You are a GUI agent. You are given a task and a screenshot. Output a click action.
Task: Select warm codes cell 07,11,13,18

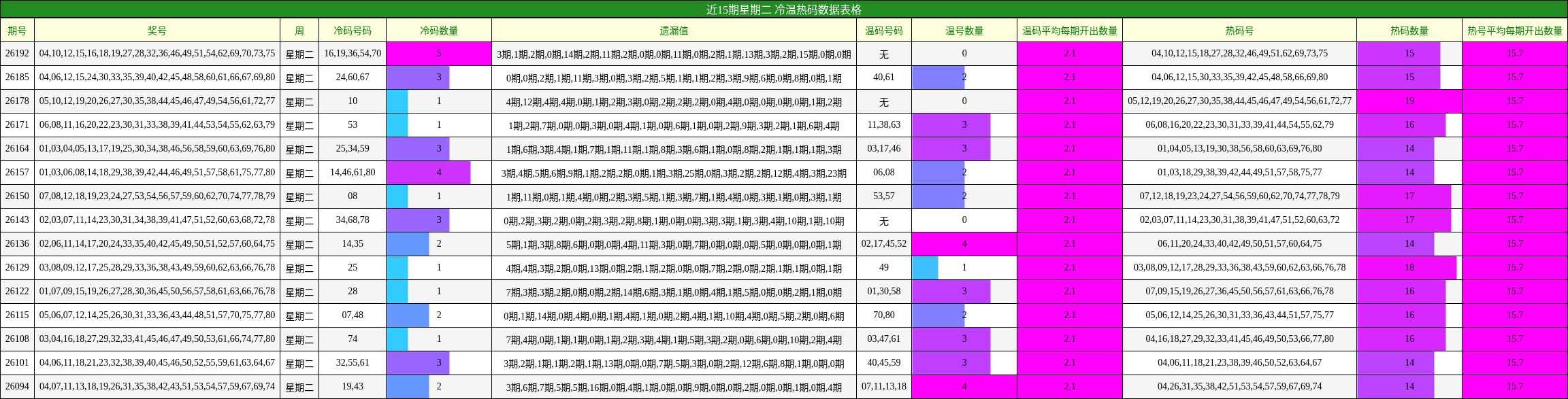click(884, 387)
